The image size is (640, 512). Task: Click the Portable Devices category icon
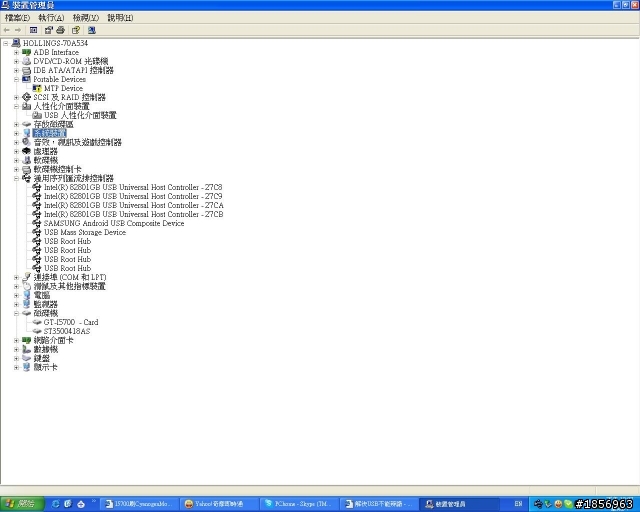27,80
